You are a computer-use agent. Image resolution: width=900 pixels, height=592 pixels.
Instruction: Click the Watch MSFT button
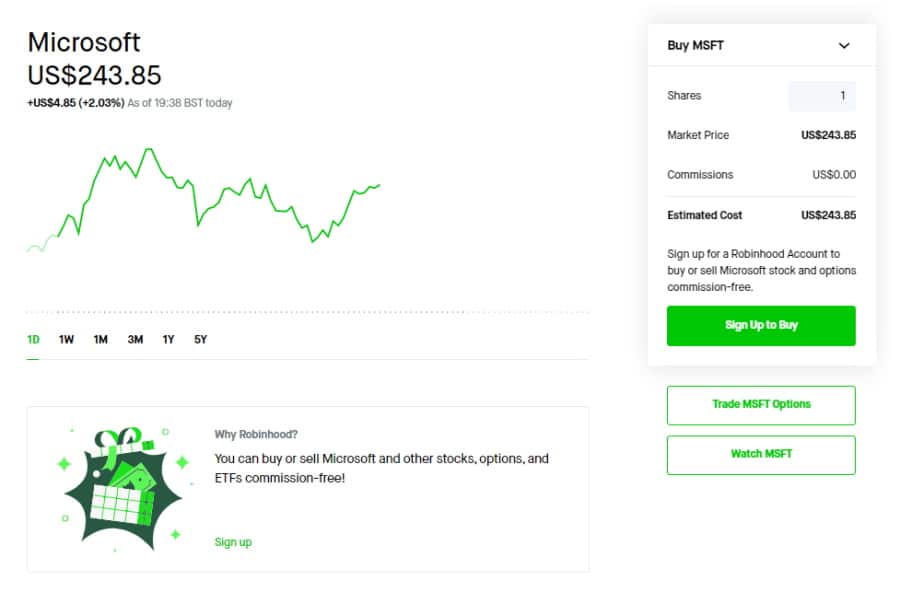click(760, 455)
